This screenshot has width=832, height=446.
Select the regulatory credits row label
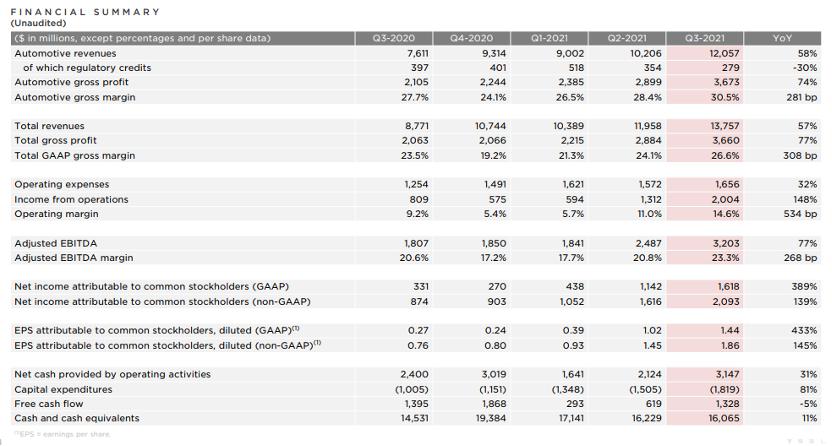tap(87, 67)
